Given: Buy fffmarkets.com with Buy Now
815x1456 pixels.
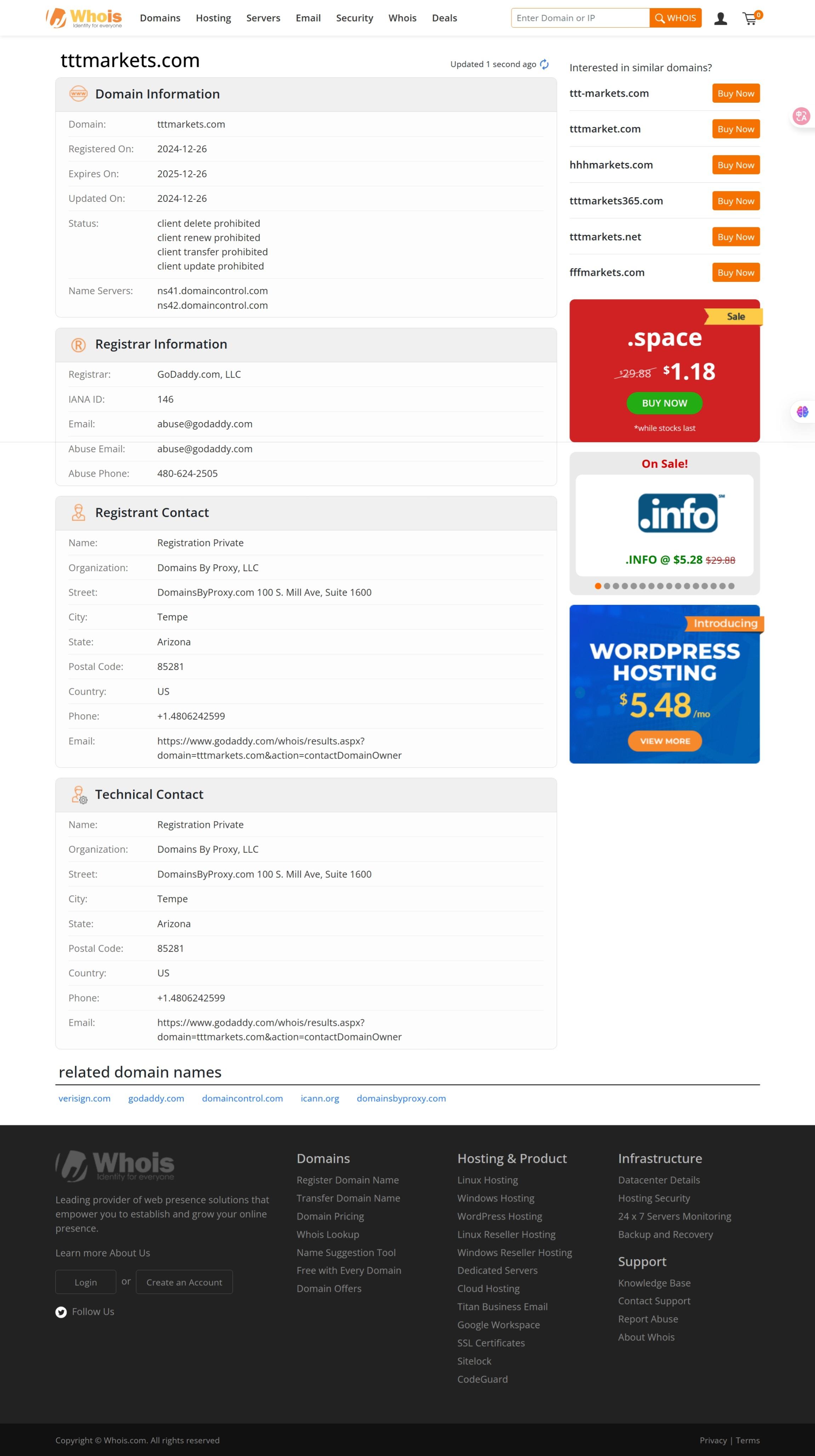Looking at the screenshot, I should pyautogui.click(x=736, y=272).
